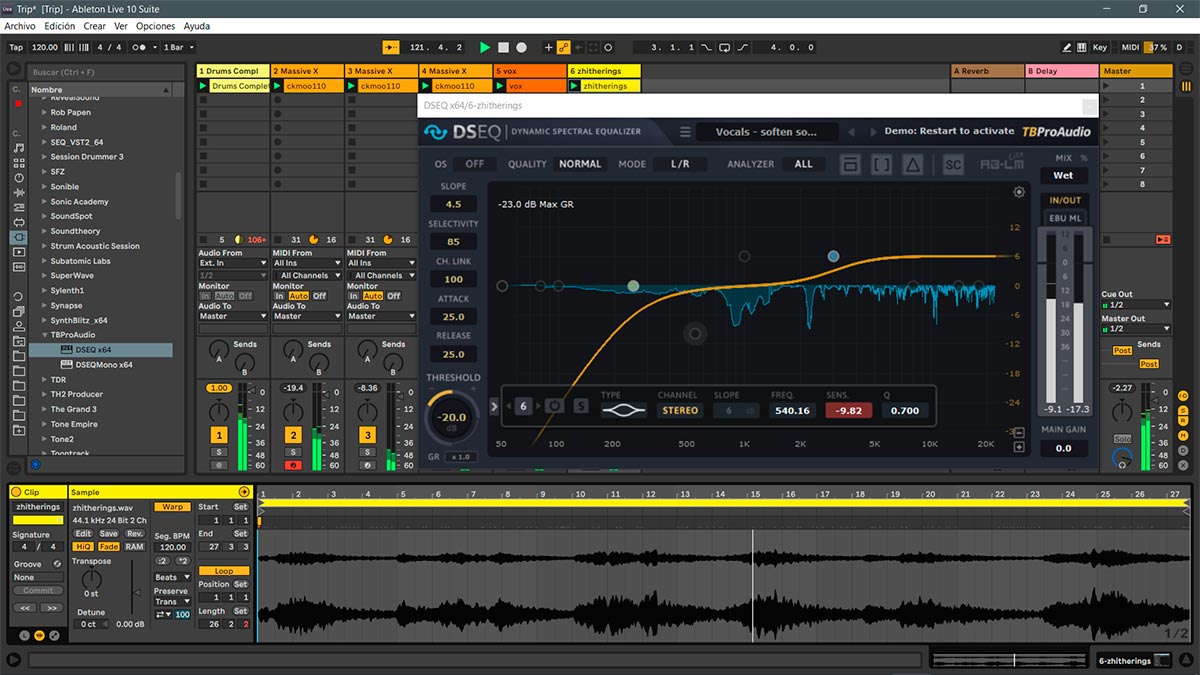Open the Ayuda menu
Screen dimensions: 1200x675
197,26
